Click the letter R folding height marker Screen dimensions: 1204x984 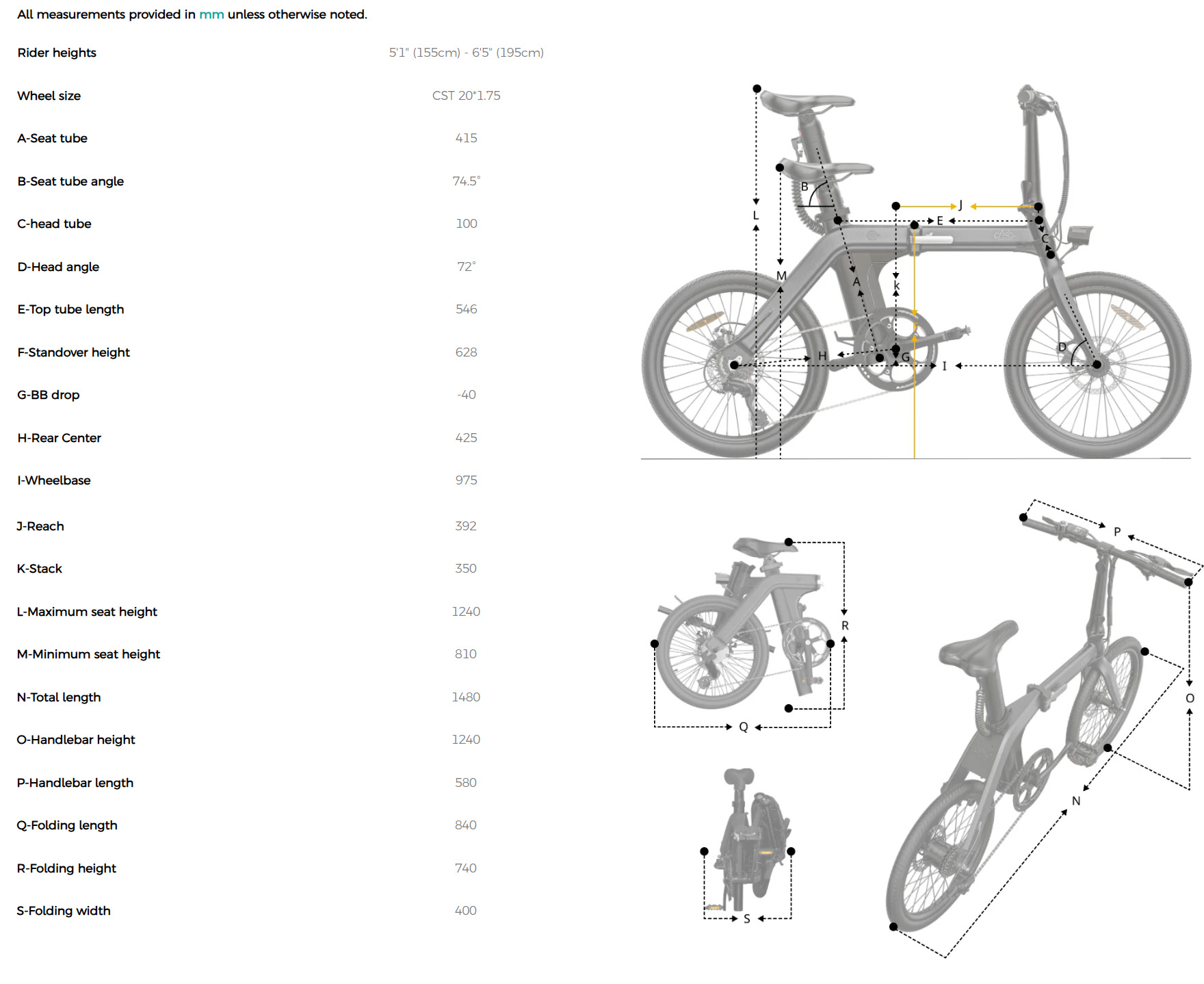coord(845,625)
